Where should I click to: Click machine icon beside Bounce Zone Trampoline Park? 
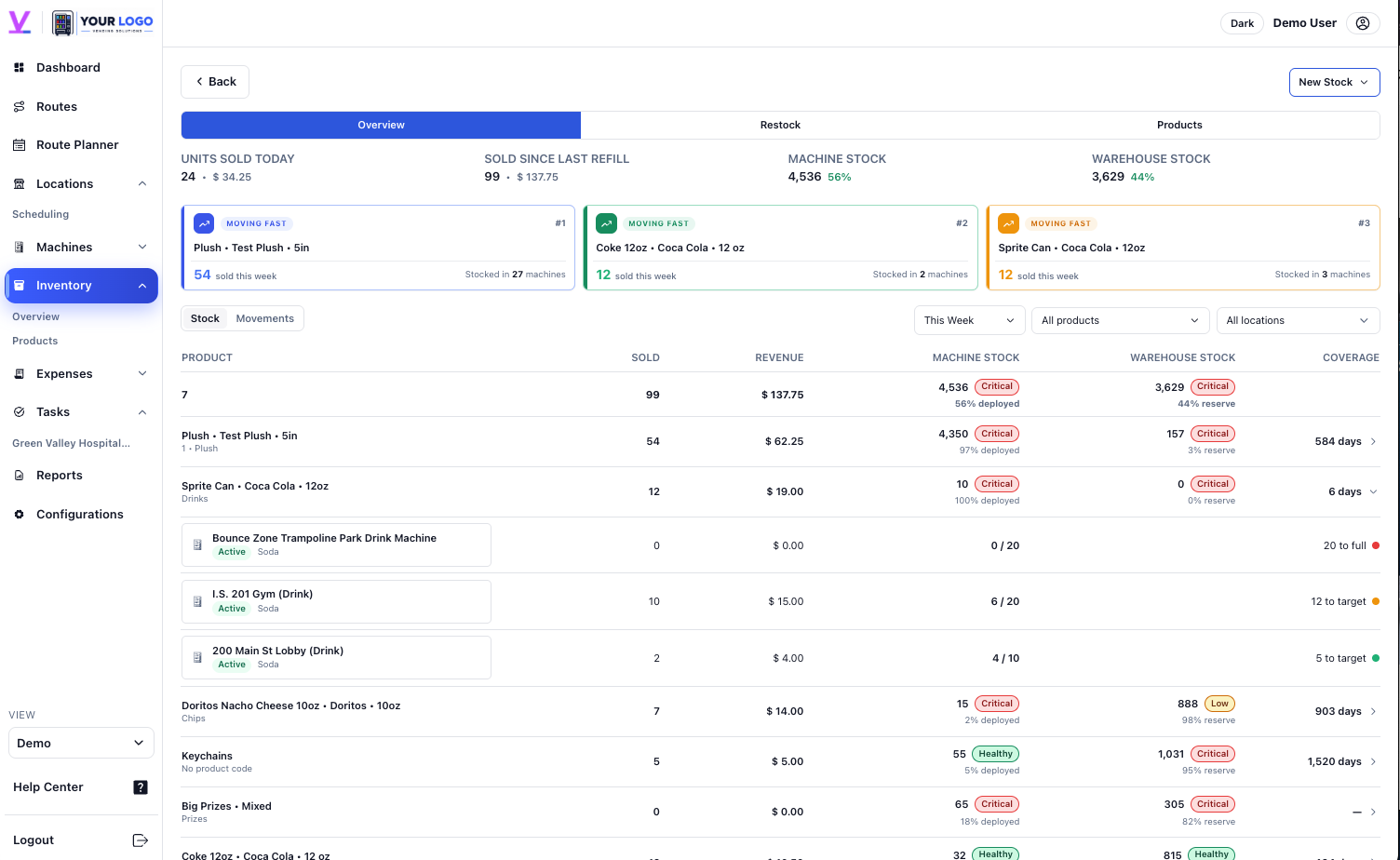197,545
